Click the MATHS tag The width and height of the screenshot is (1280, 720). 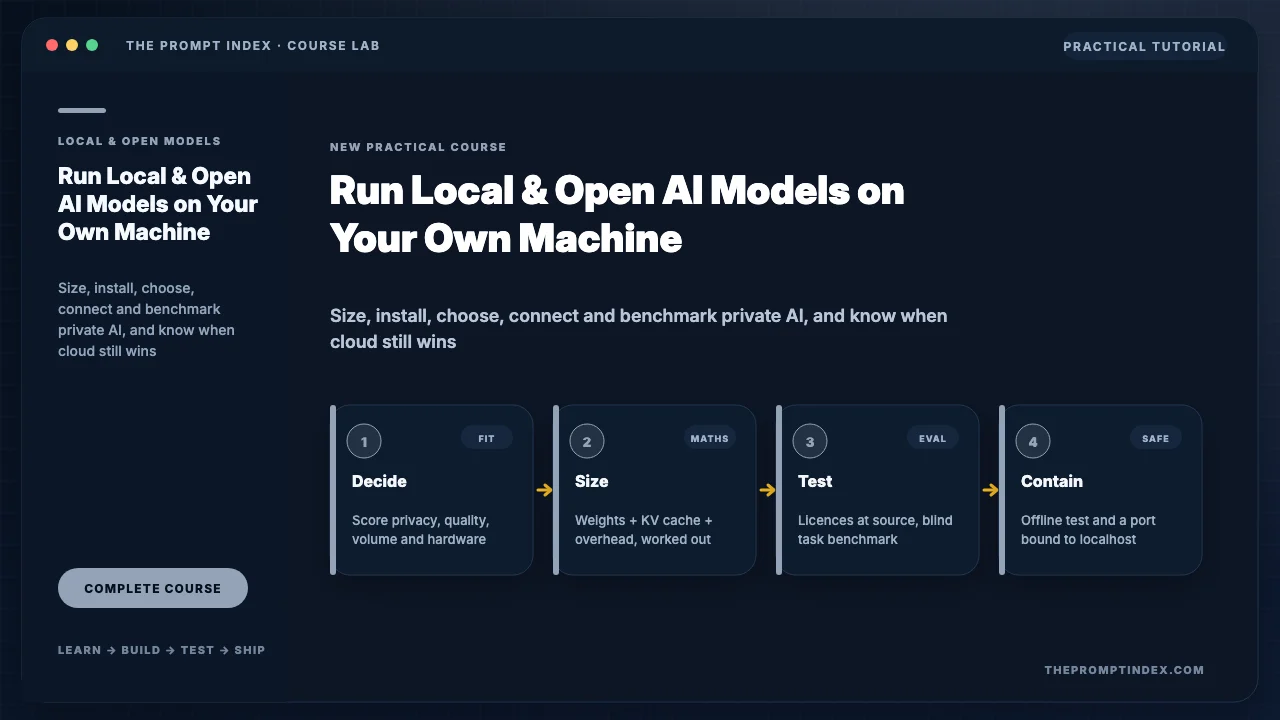tap(710, 438)
